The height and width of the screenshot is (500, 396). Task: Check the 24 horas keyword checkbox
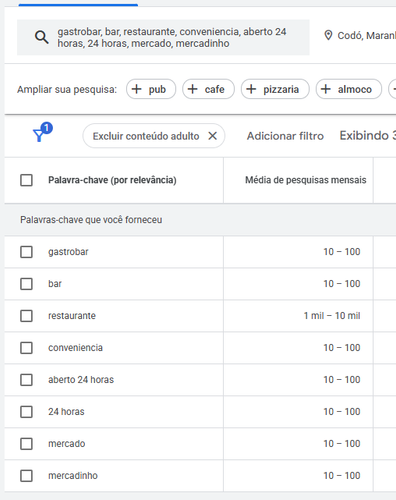26,412
